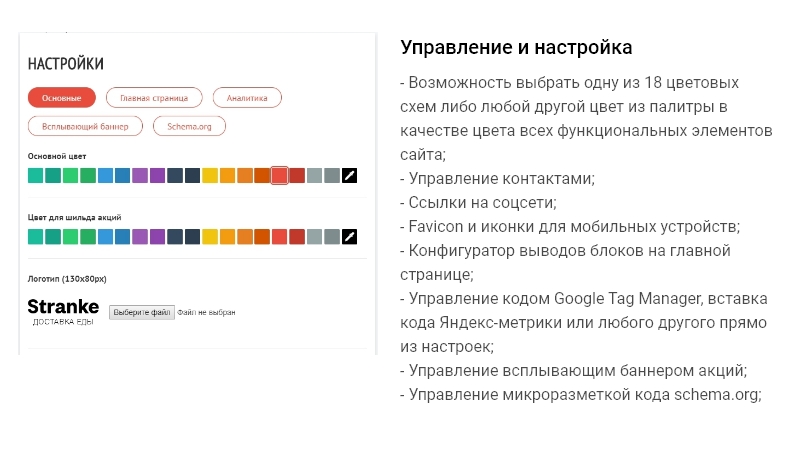The image size is (800, 449).
Task: Select the Аналитика tab
Action: click(247, 97)
